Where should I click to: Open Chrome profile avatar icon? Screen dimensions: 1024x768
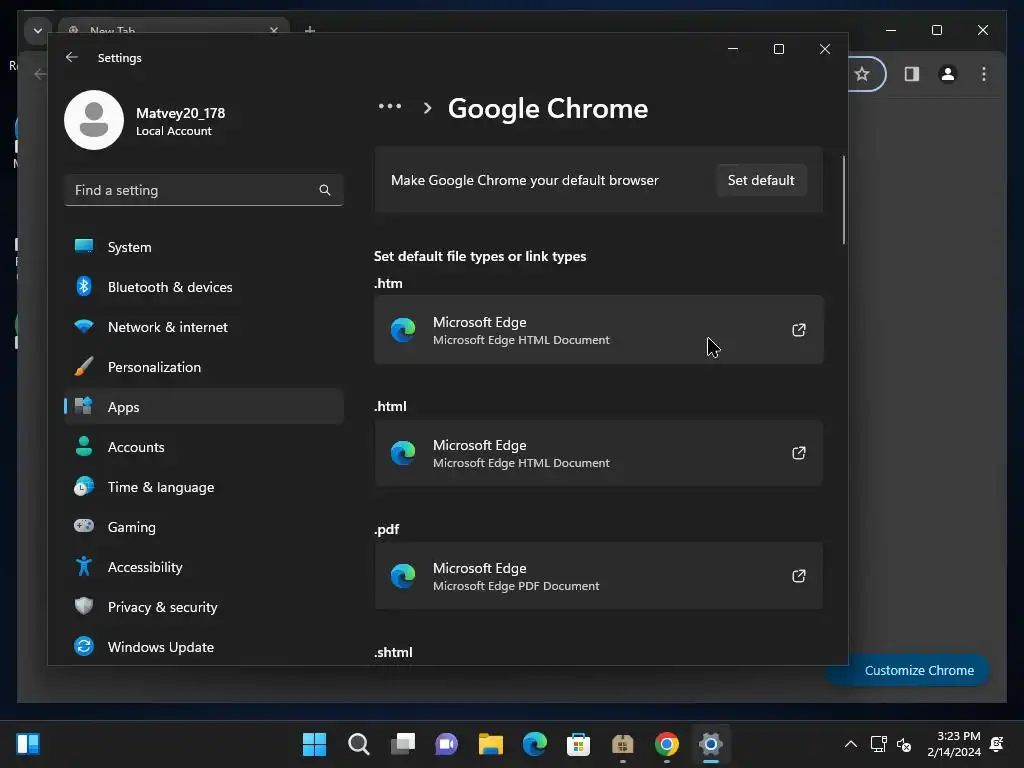[x=948, y=74]
